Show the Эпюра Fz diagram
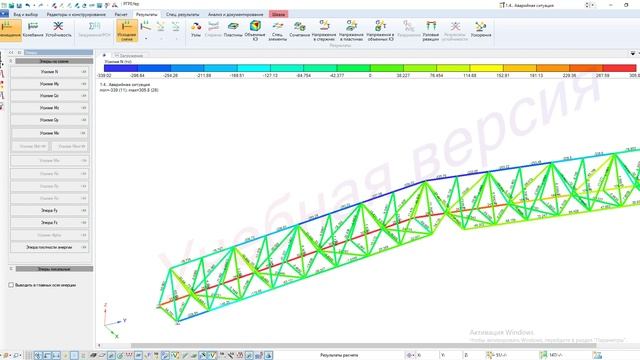The width and height of the screenshot is (640, 360). (x=49, y=222)
